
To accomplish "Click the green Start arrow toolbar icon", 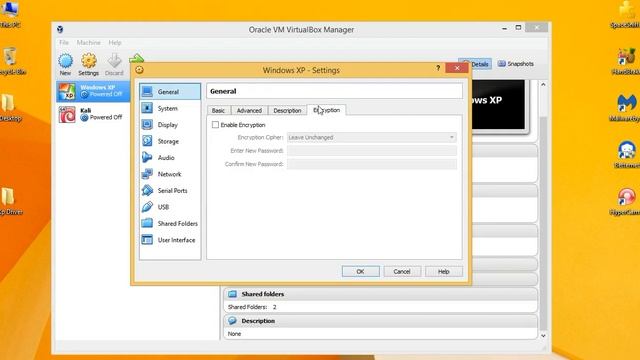I will 137,58.
